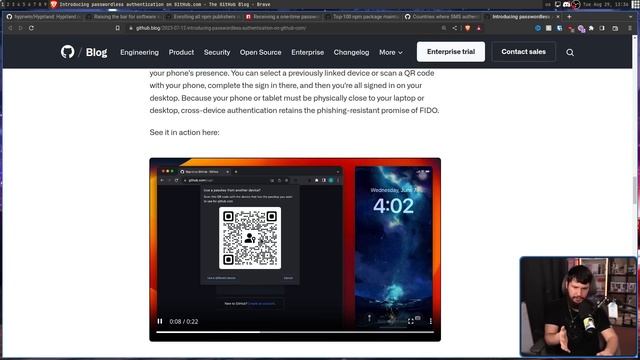640x360 pixels.
Task: Open the Brave Shields lion icon
Action: pos(468,28)
